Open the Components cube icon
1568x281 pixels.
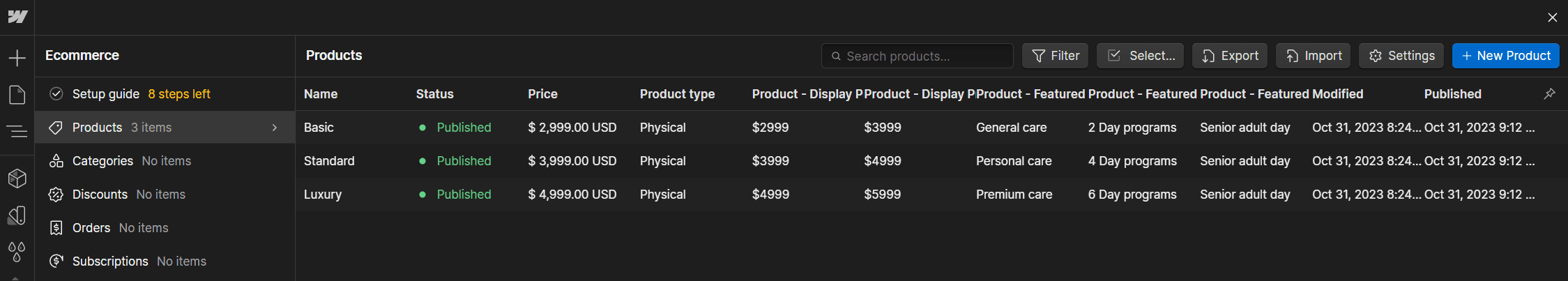pyautogui.click(x=17, y=179)
